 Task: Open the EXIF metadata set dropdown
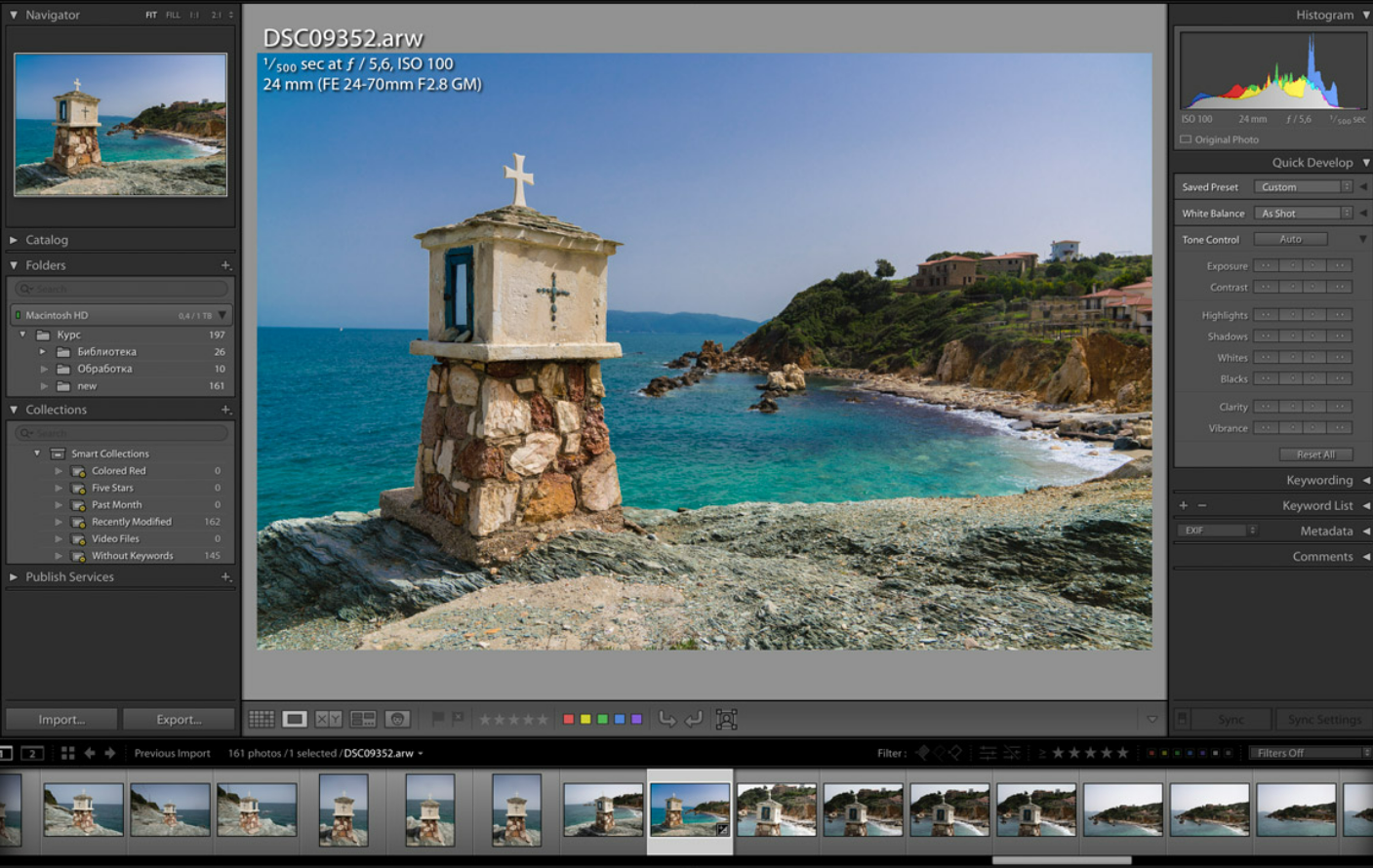click(1218, 531)
